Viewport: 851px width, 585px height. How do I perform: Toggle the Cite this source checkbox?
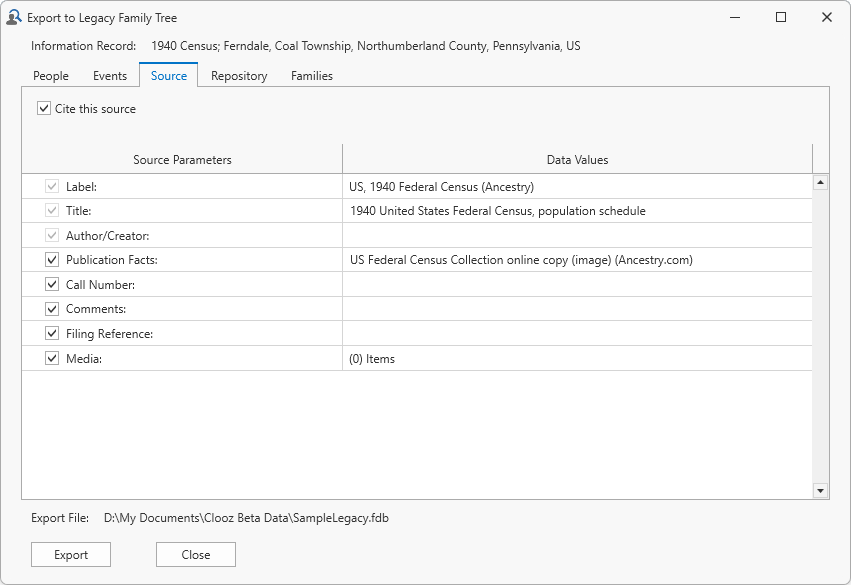coord(44,109)
